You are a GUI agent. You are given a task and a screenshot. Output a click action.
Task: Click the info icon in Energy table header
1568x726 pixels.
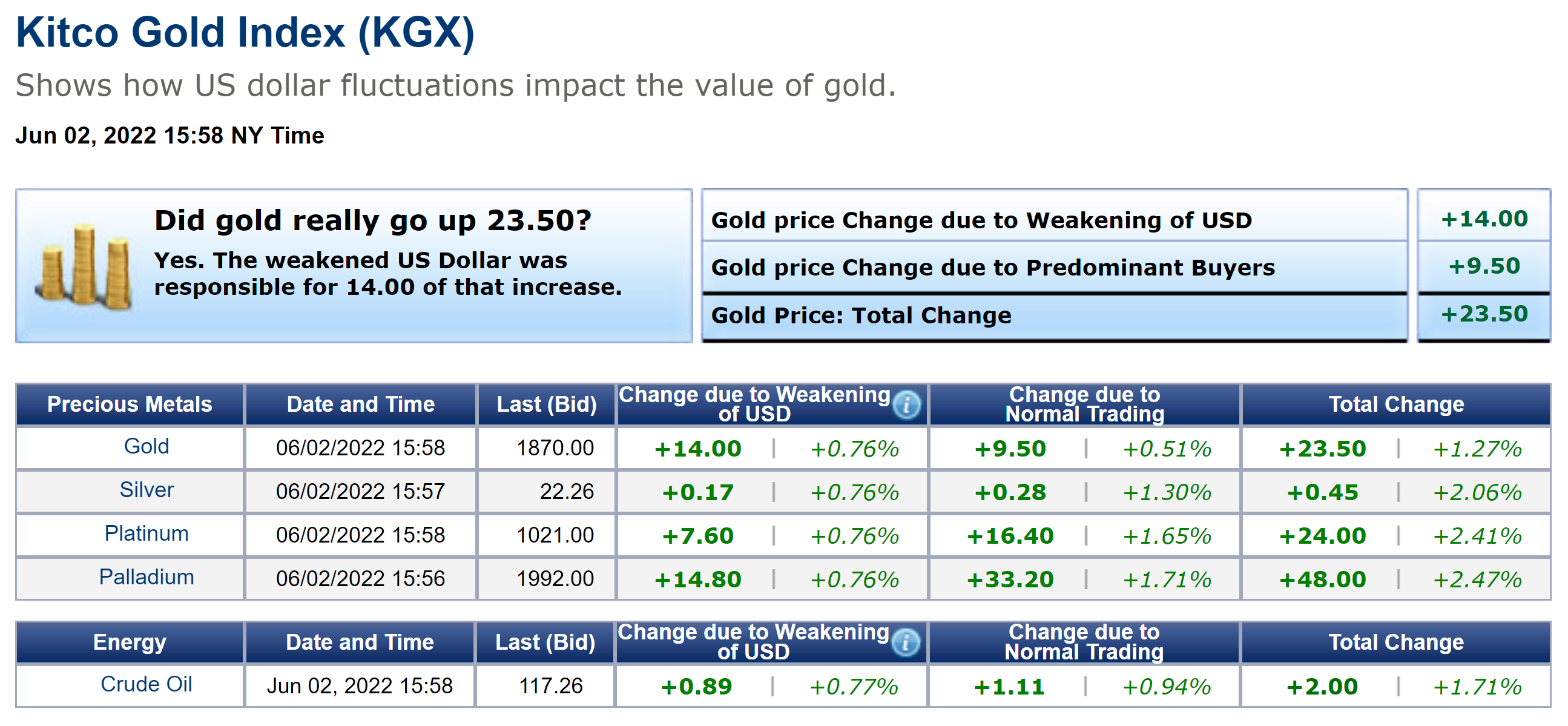(x=905, y=642)
